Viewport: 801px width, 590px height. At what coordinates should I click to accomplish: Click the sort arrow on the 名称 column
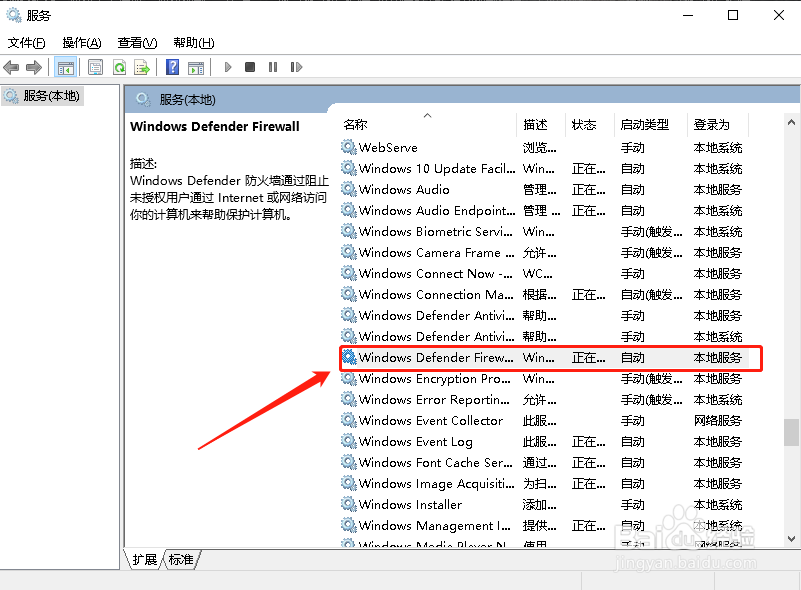pos(428,115)
